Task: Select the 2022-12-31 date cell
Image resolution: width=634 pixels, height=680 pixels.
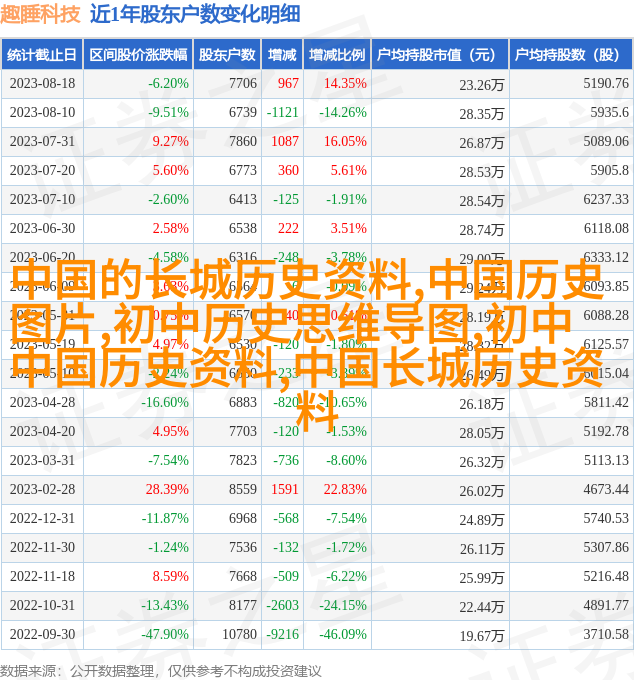Action: click(42, 519)
